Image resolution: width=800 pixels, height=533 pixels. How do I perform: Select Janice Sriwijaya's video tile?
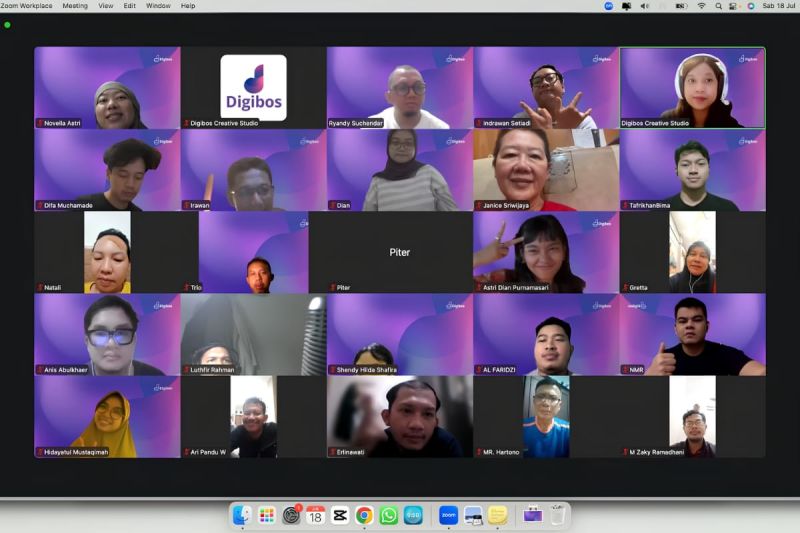(546, 170)
